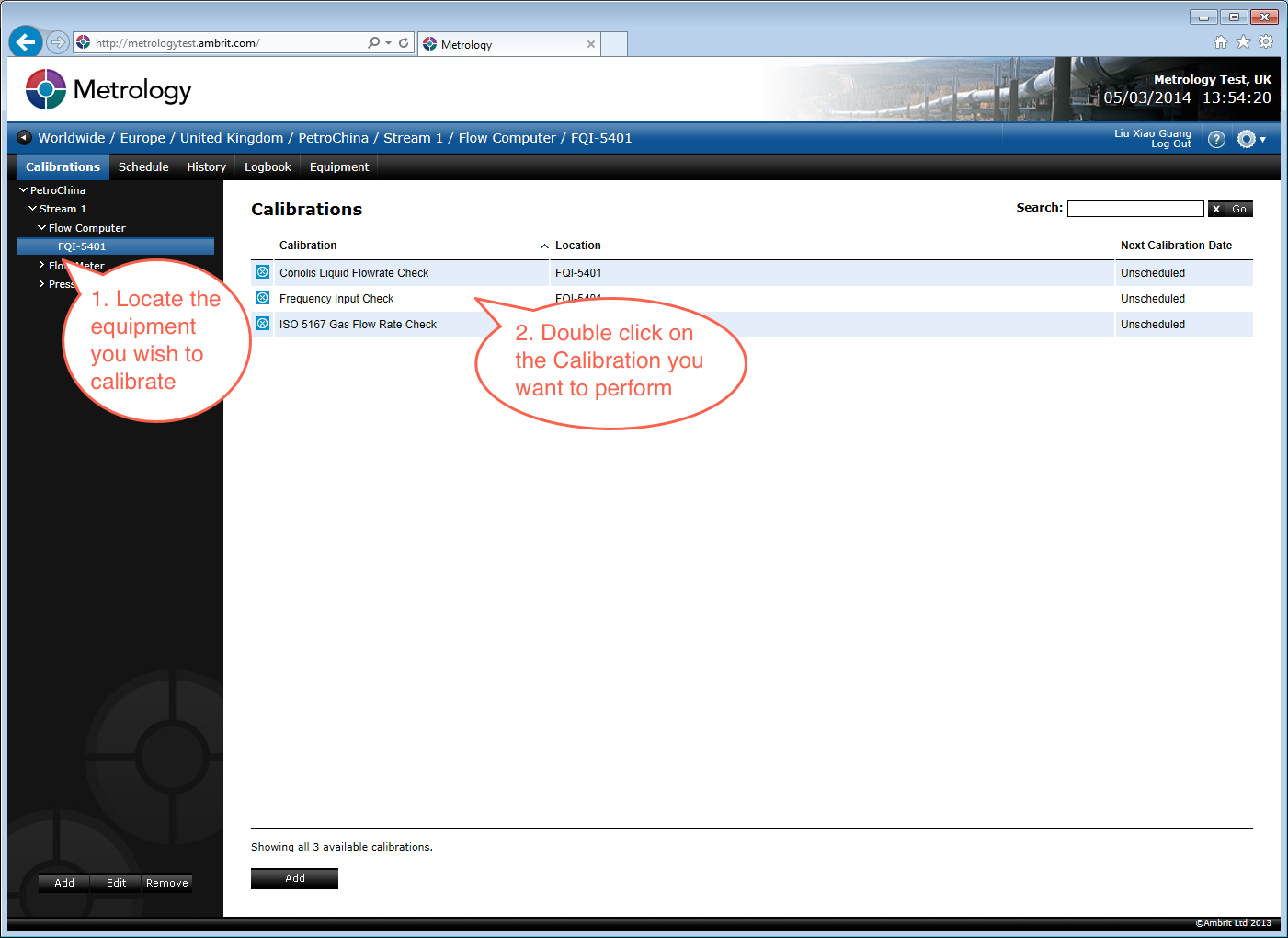Switch to the Schedule tab
This screenshot has width=1288, height=938.
[143, 166]
